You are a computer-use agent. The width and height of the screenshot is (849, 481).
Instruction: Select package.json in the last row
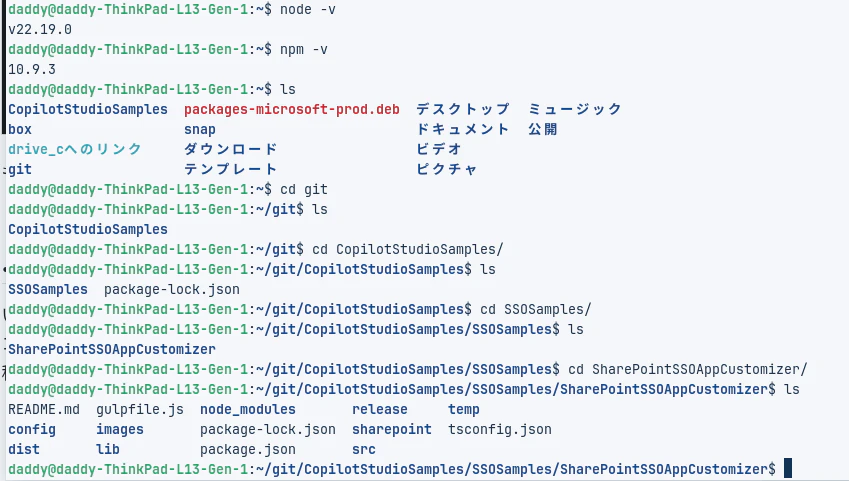point(247,450)
